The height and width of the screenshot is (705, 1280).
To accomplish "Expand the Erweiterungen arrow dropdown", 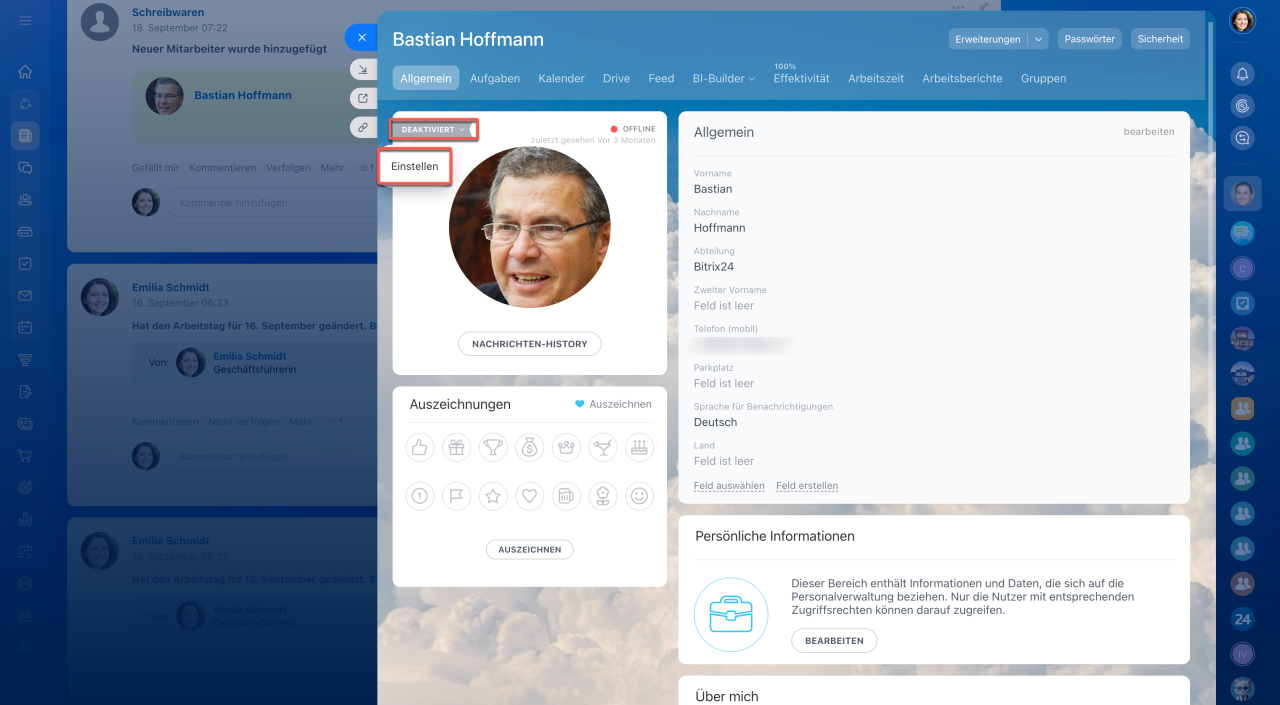I will 1038,39.
